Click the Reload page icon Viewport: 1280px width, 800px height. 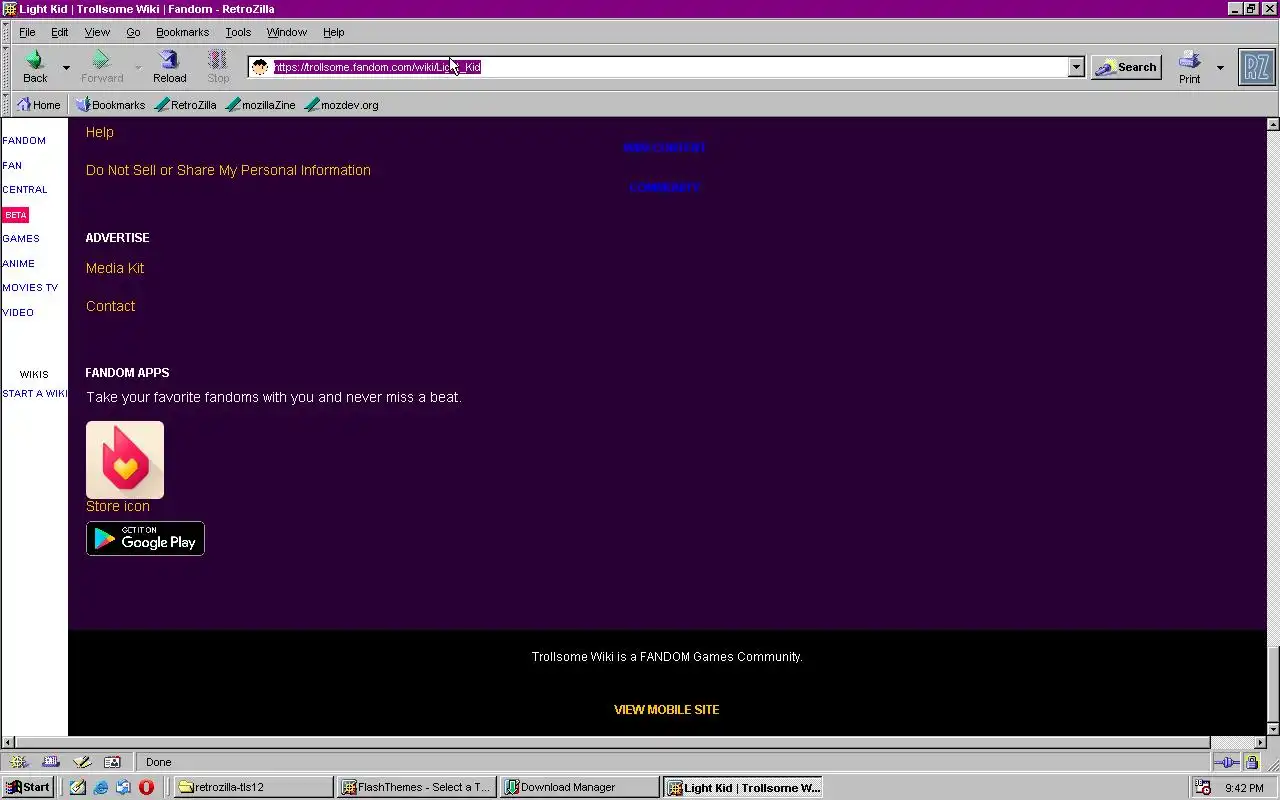coord(169,60)
